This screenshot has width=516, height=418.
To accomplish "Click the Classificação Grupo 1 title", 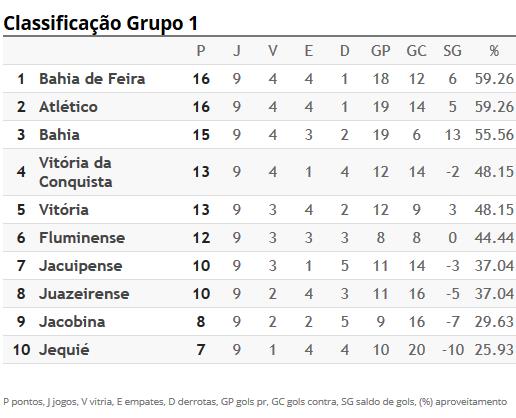I will [101, 23].
